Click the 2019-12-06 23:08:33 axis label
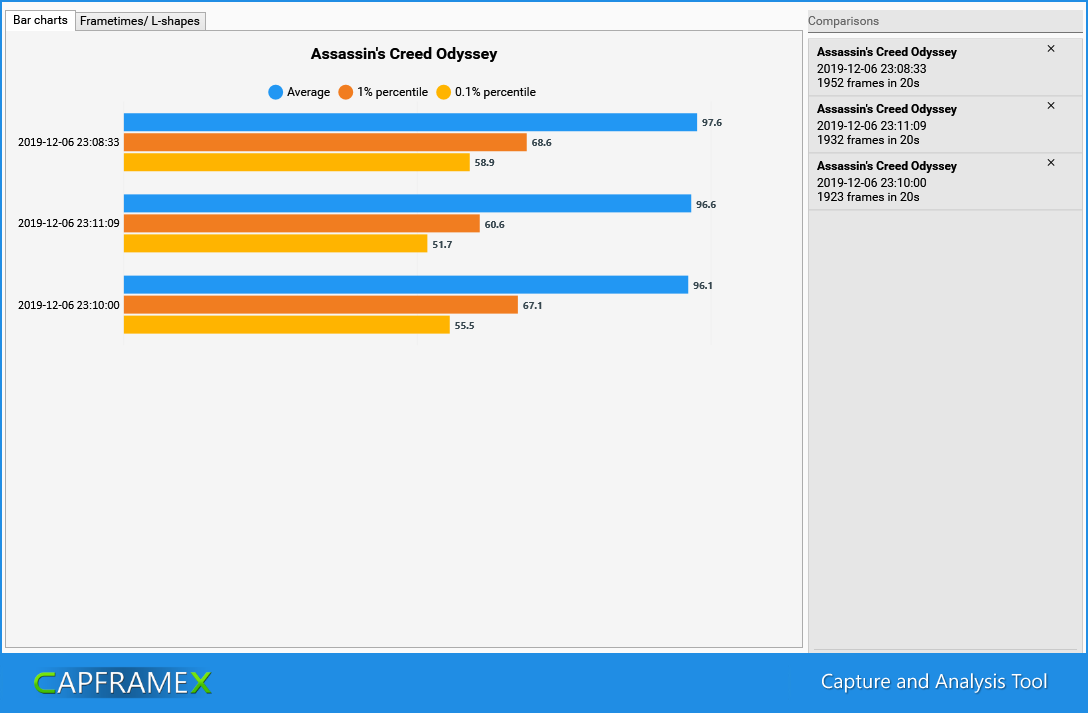This screenshot has width=1088, height=713. pos(69,142)
